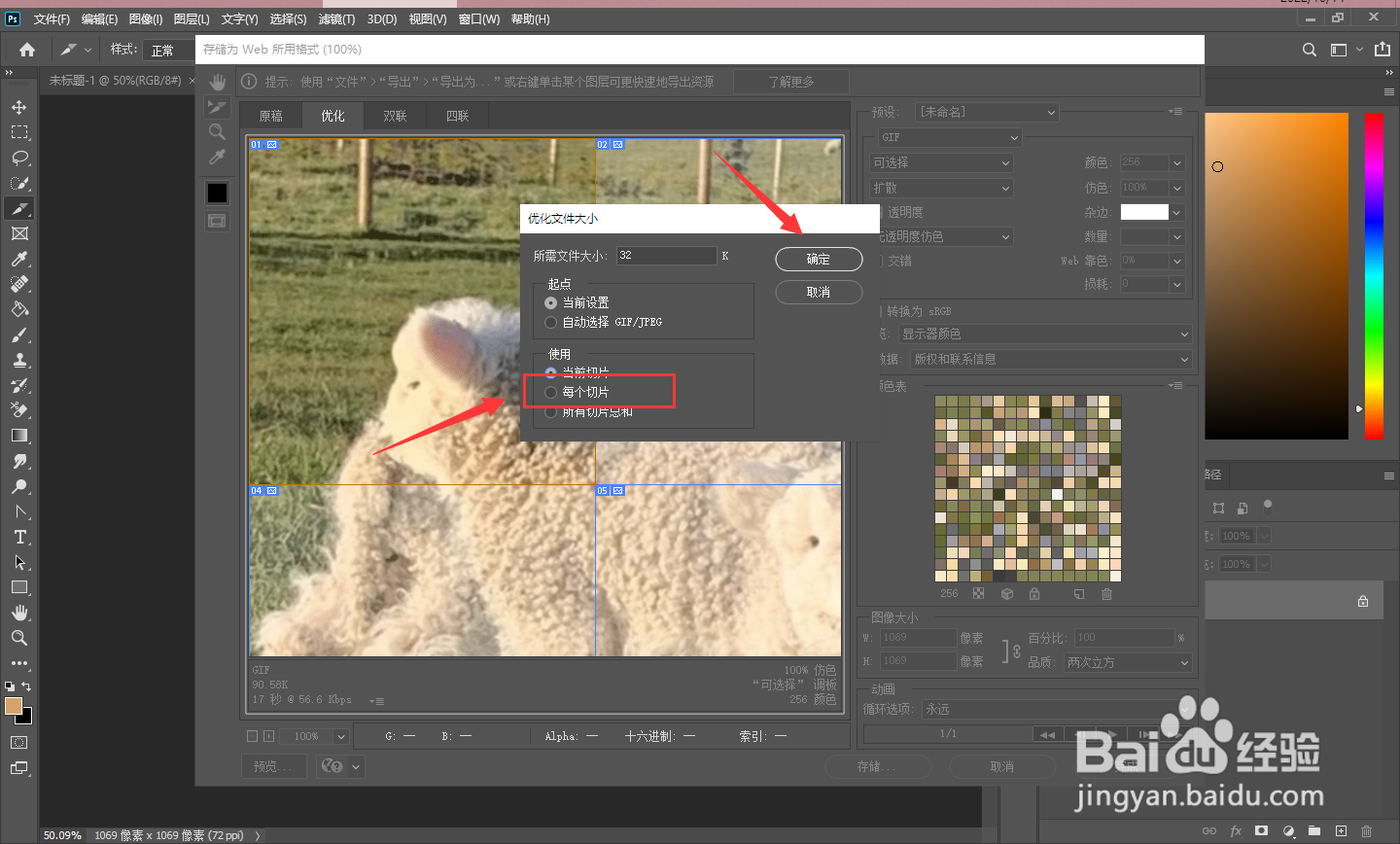Select the main toolbar Eyedropper tool
Screen dimensions: 1400x844
(19, 259)
